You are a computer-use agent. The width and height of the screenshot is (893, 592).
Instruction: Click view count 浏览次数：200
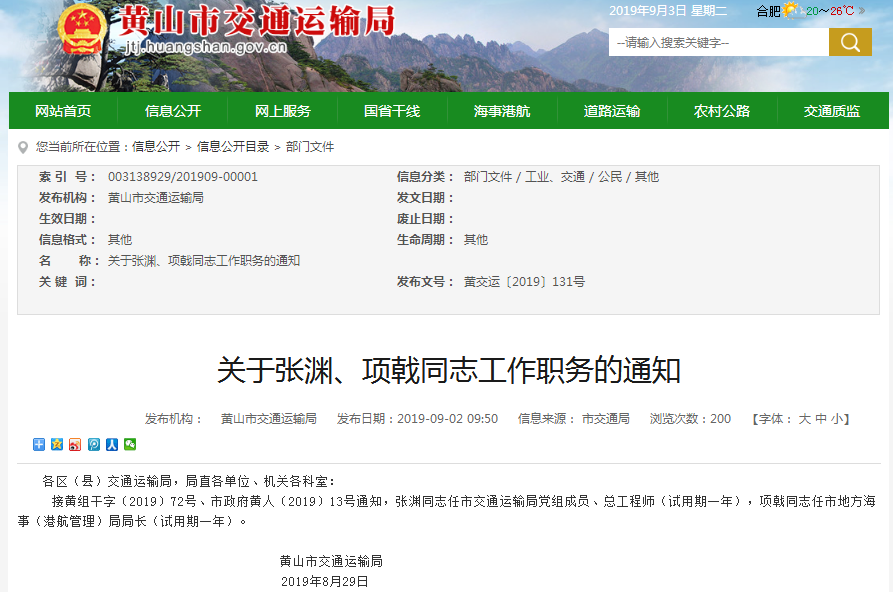(x=690, y=419)
